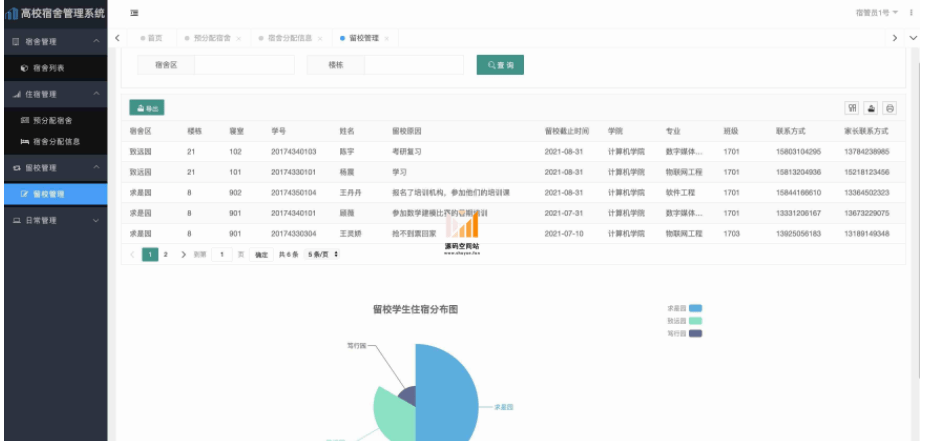Collapse the 住宿管理 sidebar group

(56, 94)
